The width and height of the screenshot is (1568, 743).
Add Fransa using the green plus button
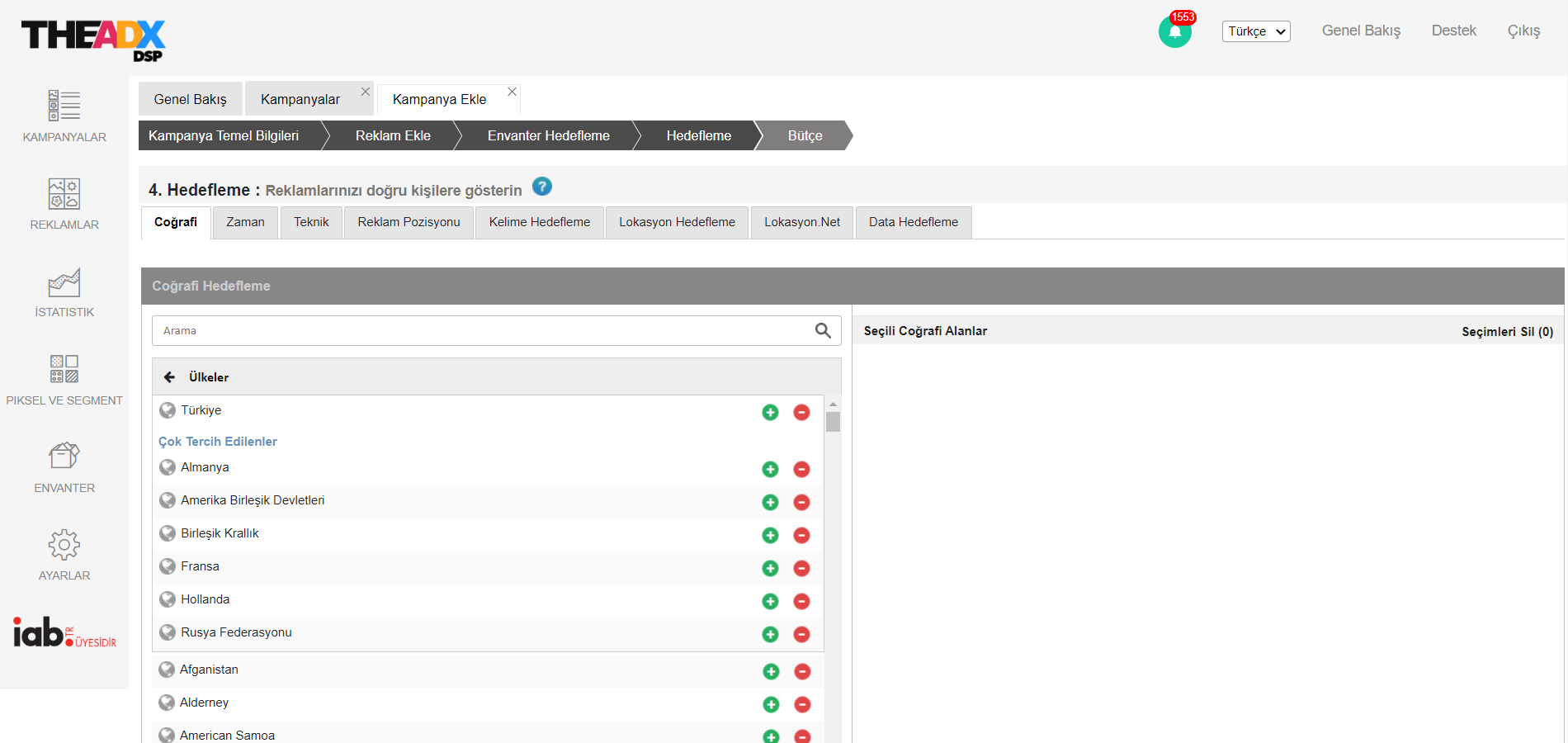pos(770,568)
